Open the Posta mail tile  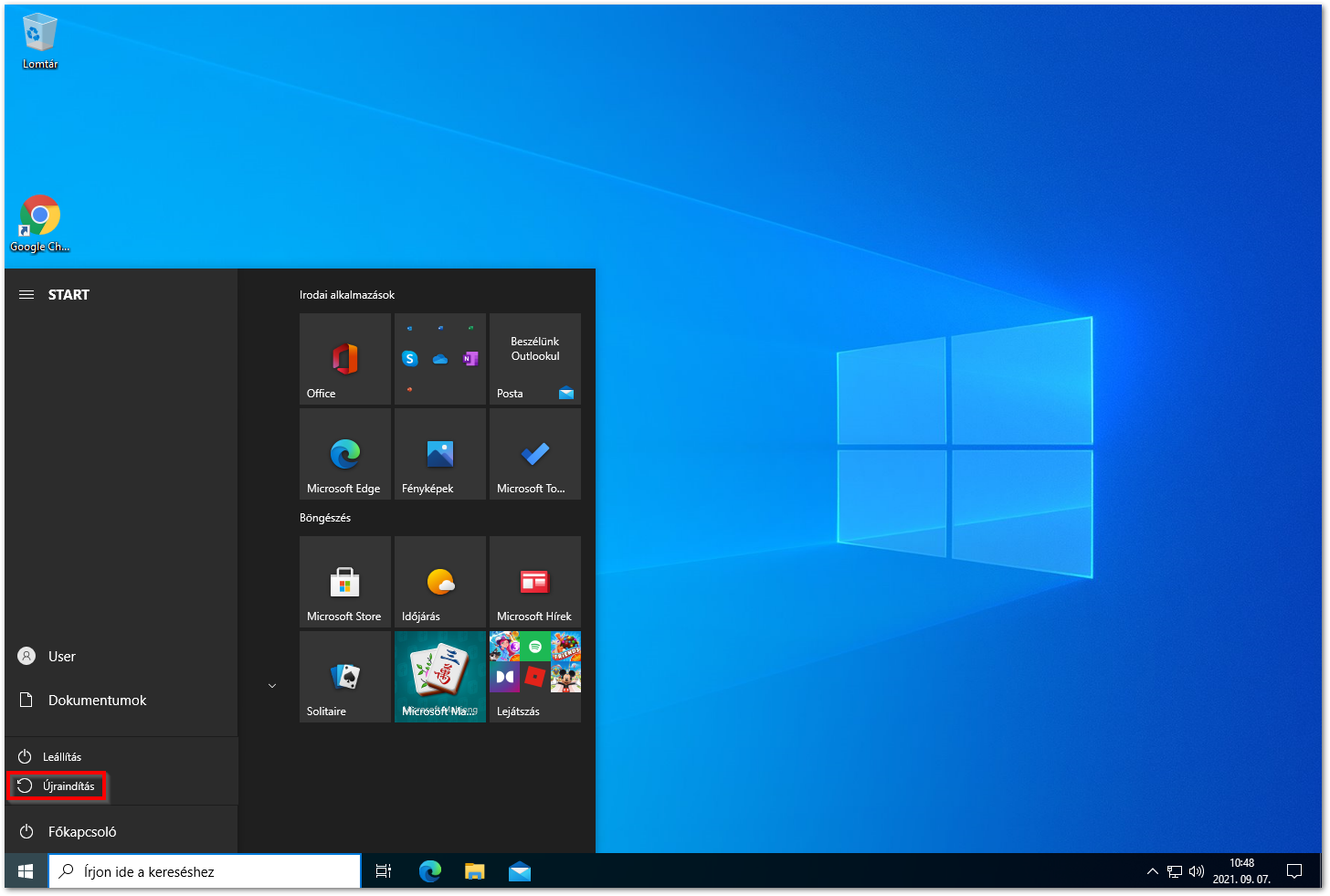535,359
